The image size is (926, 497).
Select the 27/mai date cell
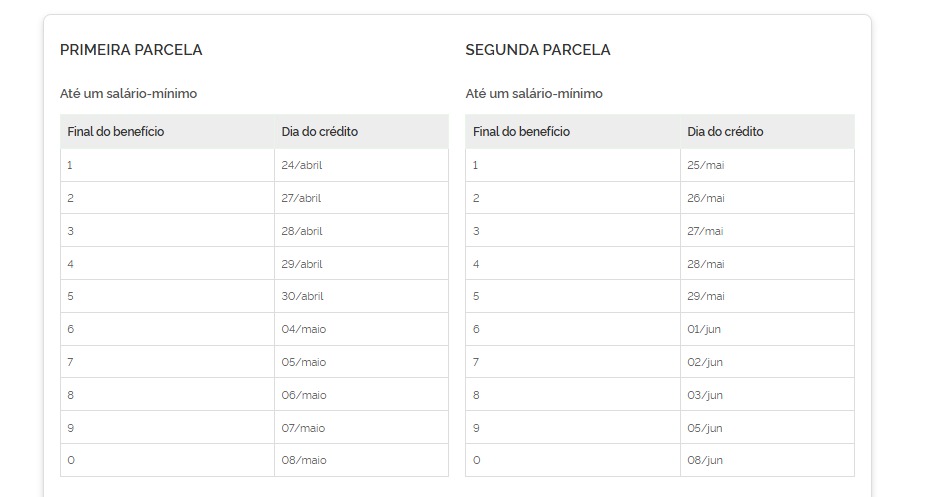pos(705,231)
